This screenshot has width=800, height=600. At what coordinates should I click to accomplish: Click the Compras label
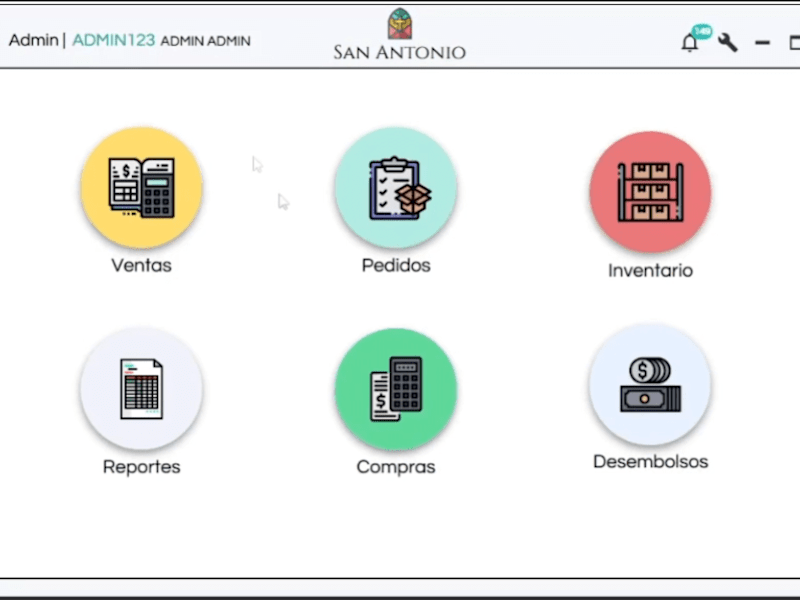click(396, 467)
